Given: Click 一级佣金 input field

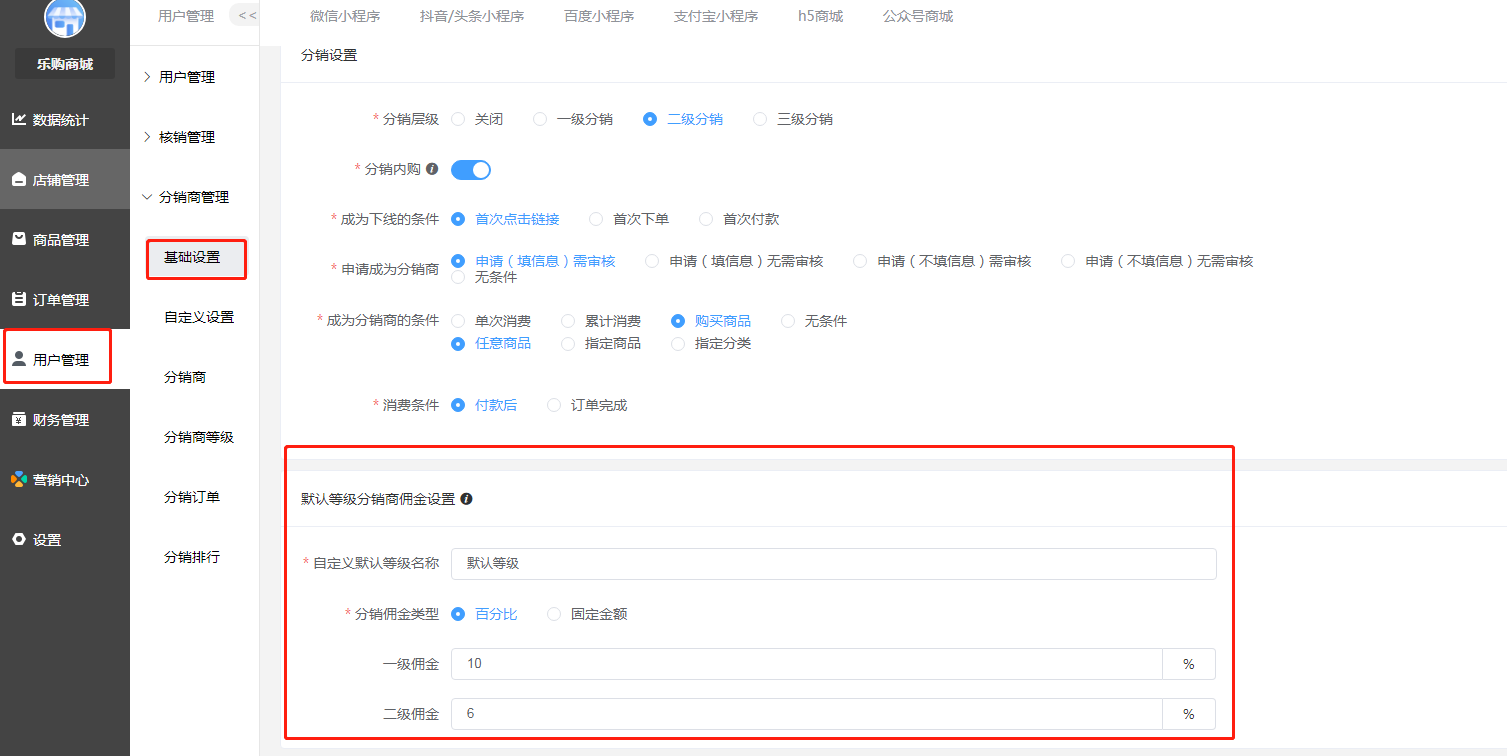Looking at the screenshot, I should pos(807,664).
